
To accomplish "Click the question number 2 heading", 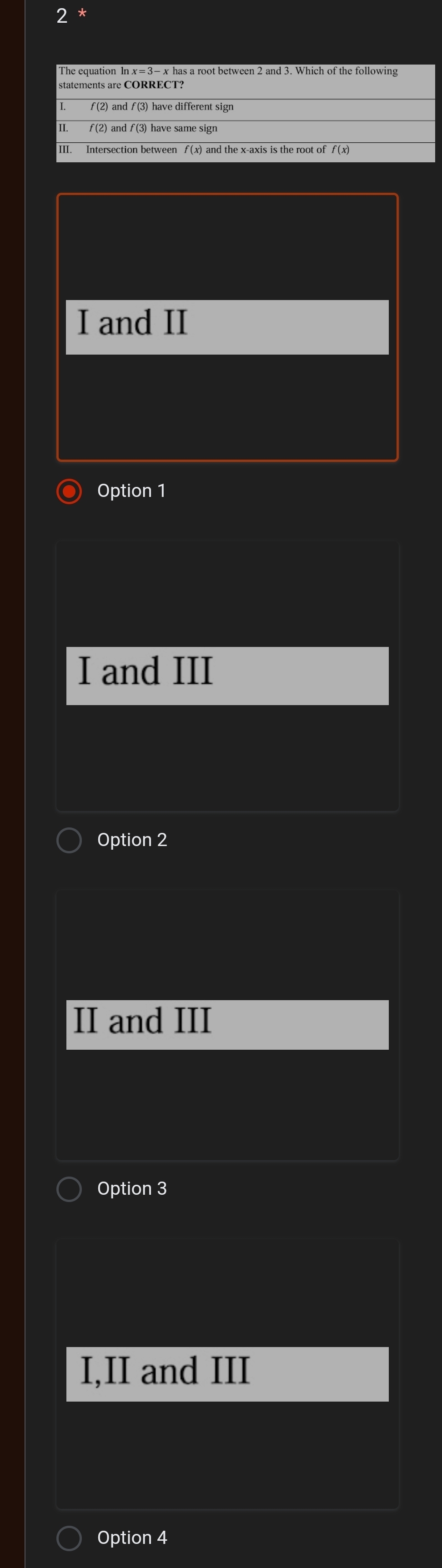I will tap(61, 16).
